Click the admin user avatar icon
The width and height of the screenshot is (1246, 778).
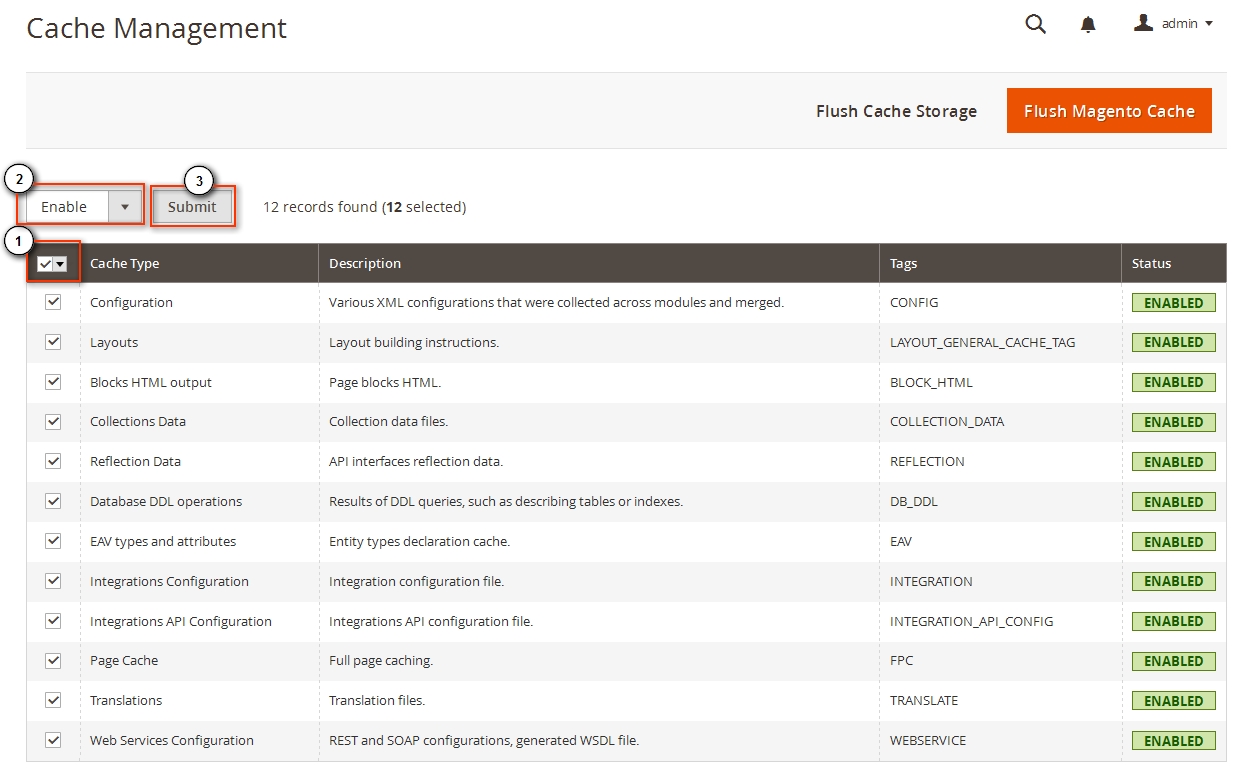tap(1143, 23)
